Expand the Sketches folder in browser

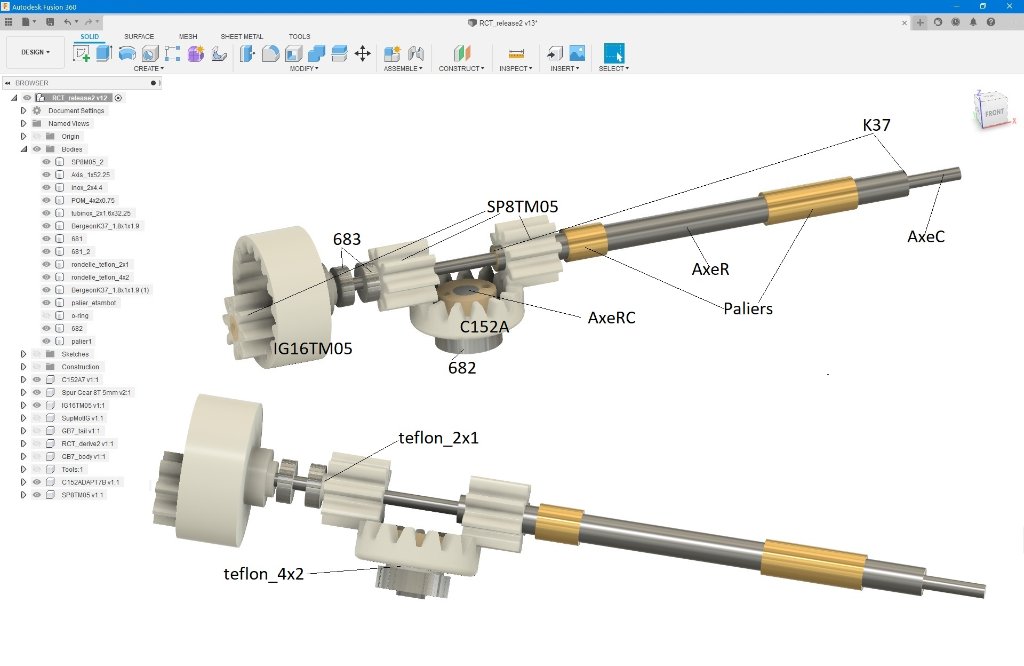coord(23,354)
